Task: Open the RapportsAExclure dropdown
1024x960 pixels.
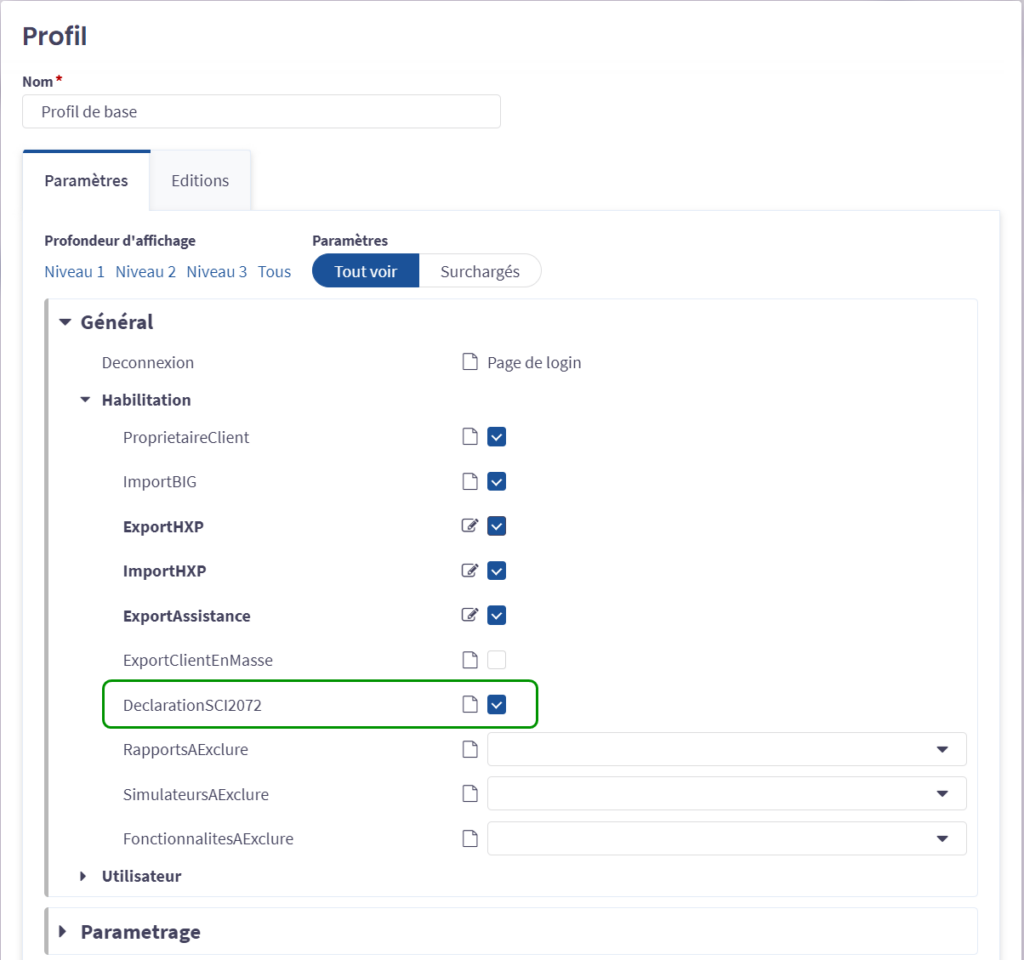Action: point(726,749)
